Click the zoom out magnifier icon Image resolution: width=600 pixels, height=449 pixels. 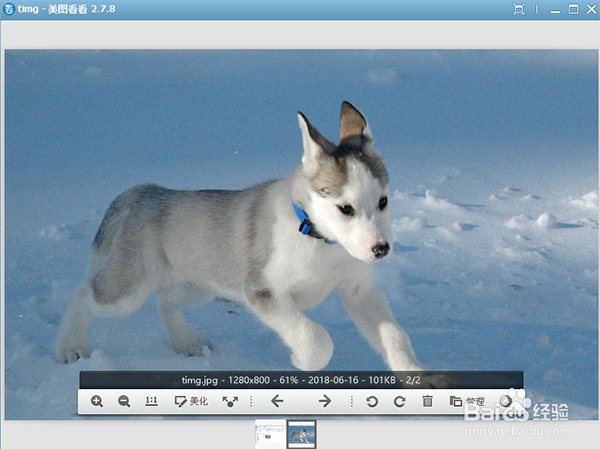[x=124, y=401]
